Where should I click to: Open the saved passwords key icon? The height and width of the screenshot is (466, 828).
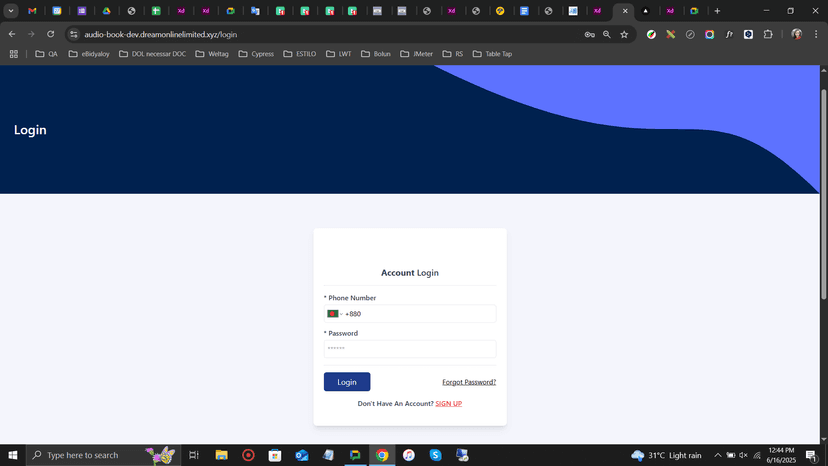coord(589,34)
